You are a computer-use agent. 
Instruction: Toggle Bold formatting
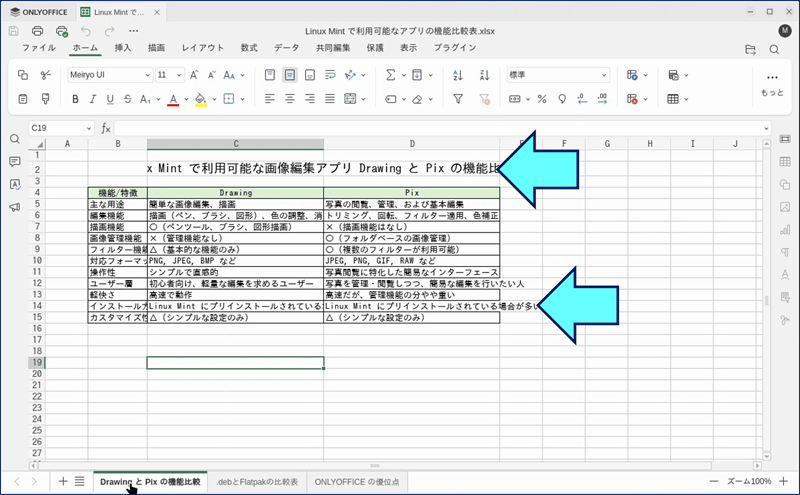pos(75,99)
